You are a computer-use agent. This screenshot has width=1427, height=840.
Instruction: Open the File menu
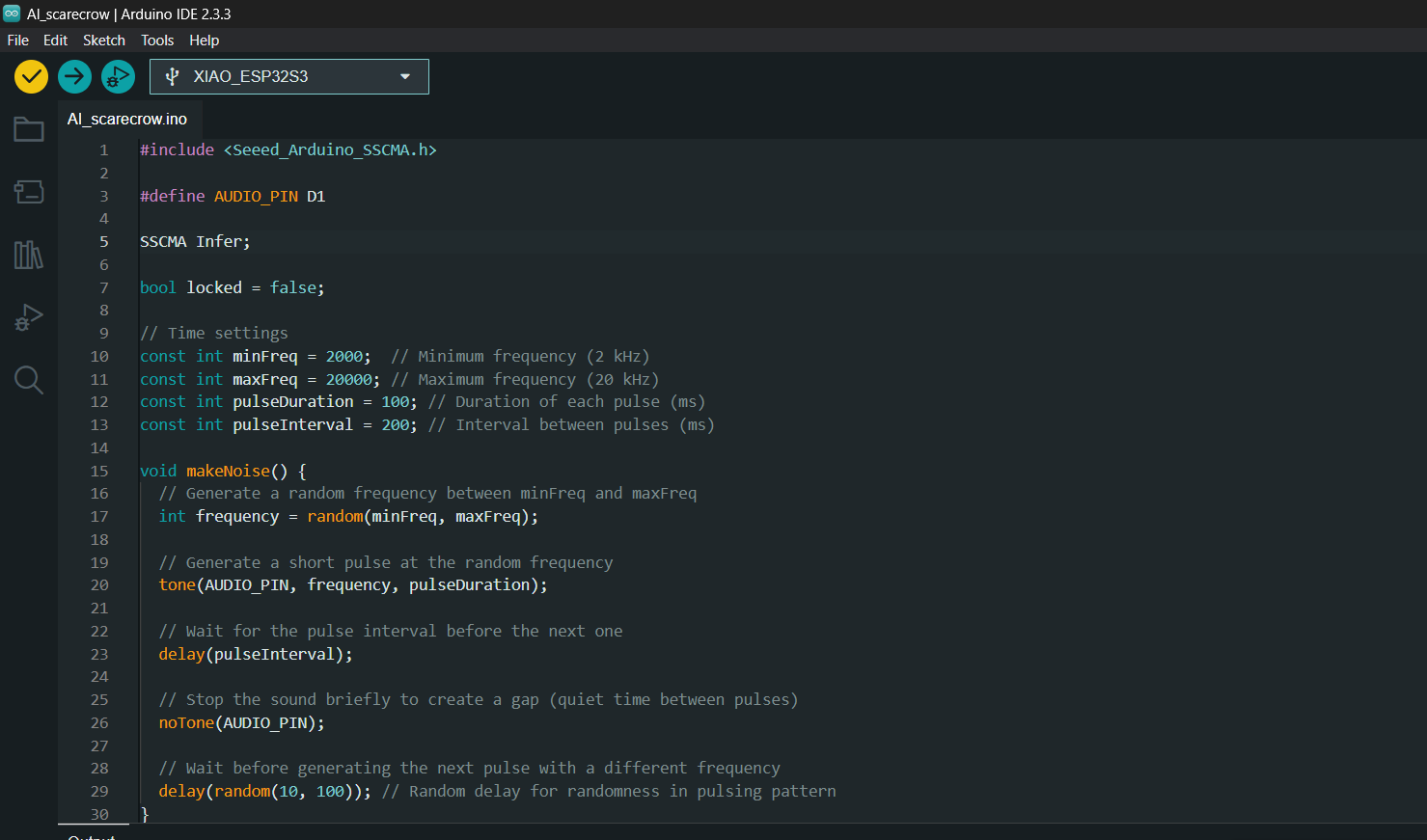[x=17, y=40]
